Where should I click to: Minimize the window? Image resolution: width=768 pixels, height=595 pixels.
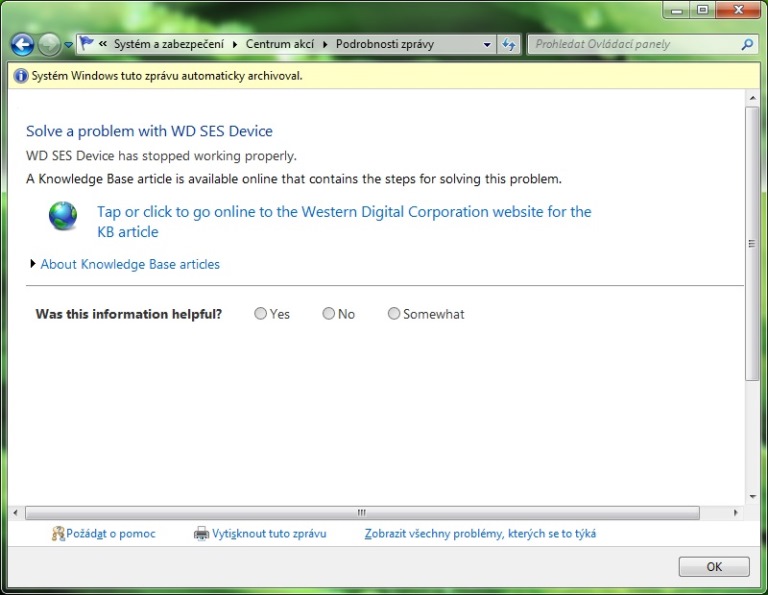[x=676, y=10]
